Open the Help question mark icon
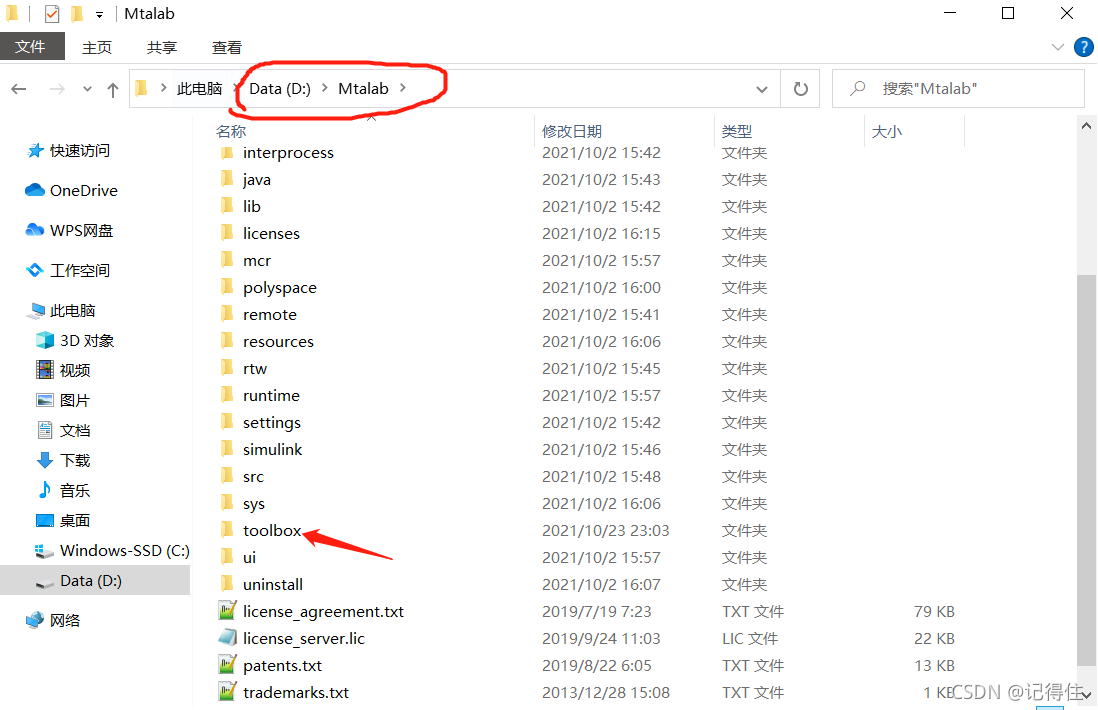The height and width of the screenshot is (710, 1098). [1083, 47]
